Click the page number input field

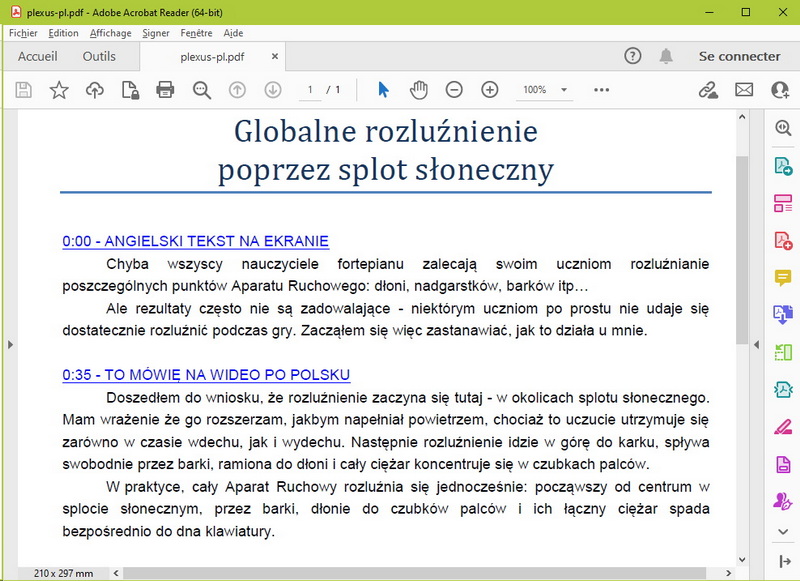click(311, 90)
